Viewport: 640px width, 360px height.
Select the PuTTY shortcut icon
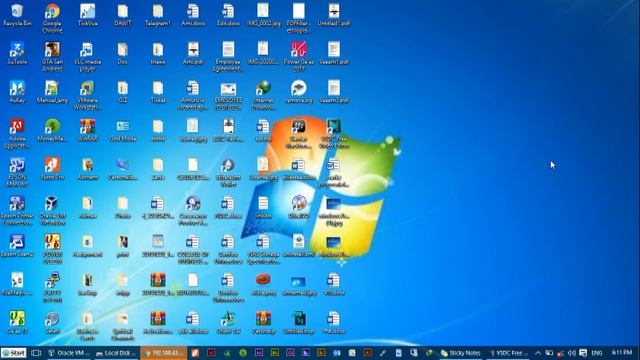coord(52,287)
